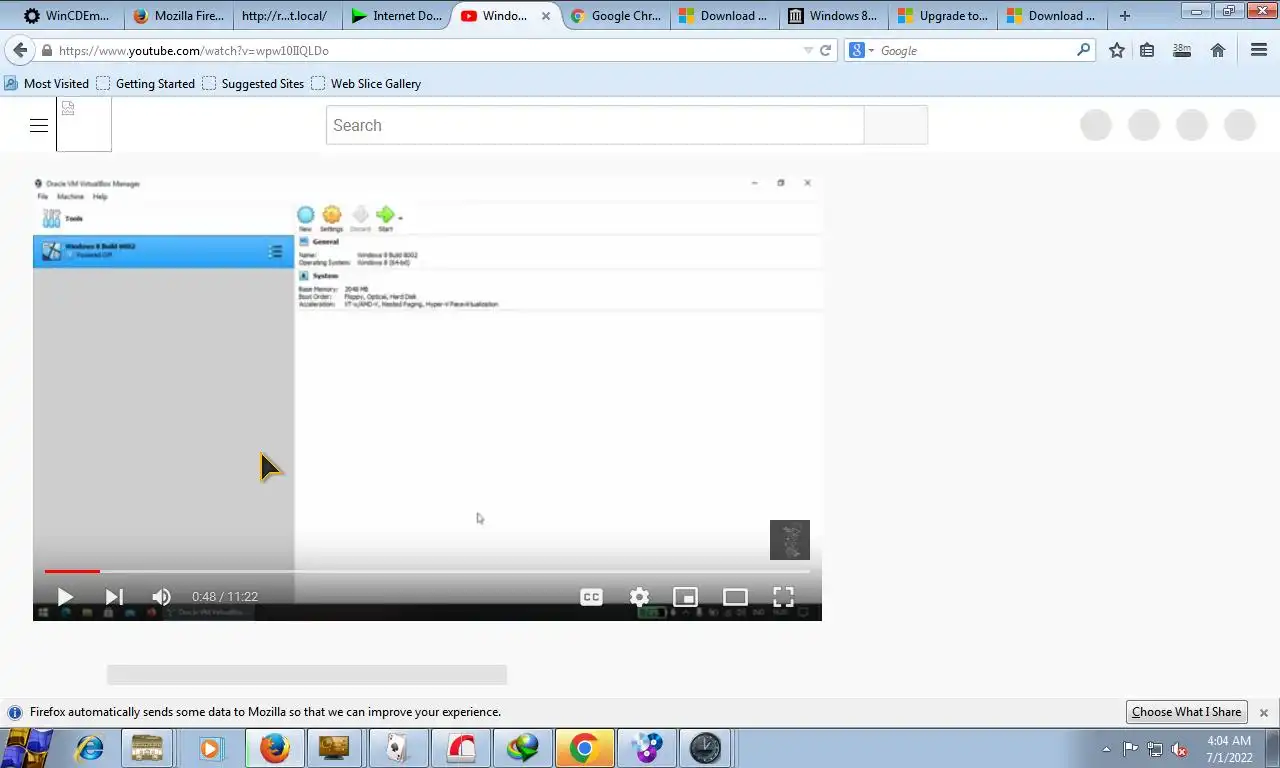The height and width of the screenshot is (768, 1280).
Task: Show hidden system tray icons
Action: pyautogui.click(x=1106, y=749)
